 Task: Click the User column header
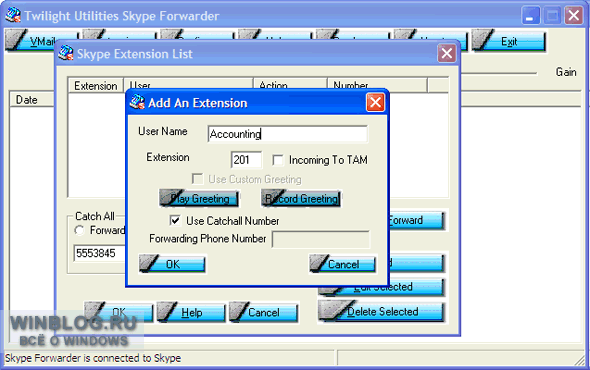(188, 84)
